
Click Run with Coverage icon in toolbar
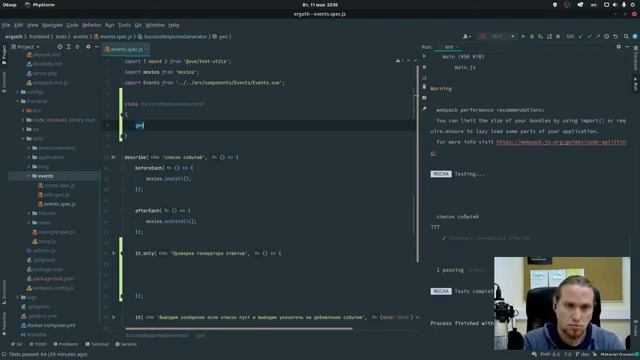[540, 36]
